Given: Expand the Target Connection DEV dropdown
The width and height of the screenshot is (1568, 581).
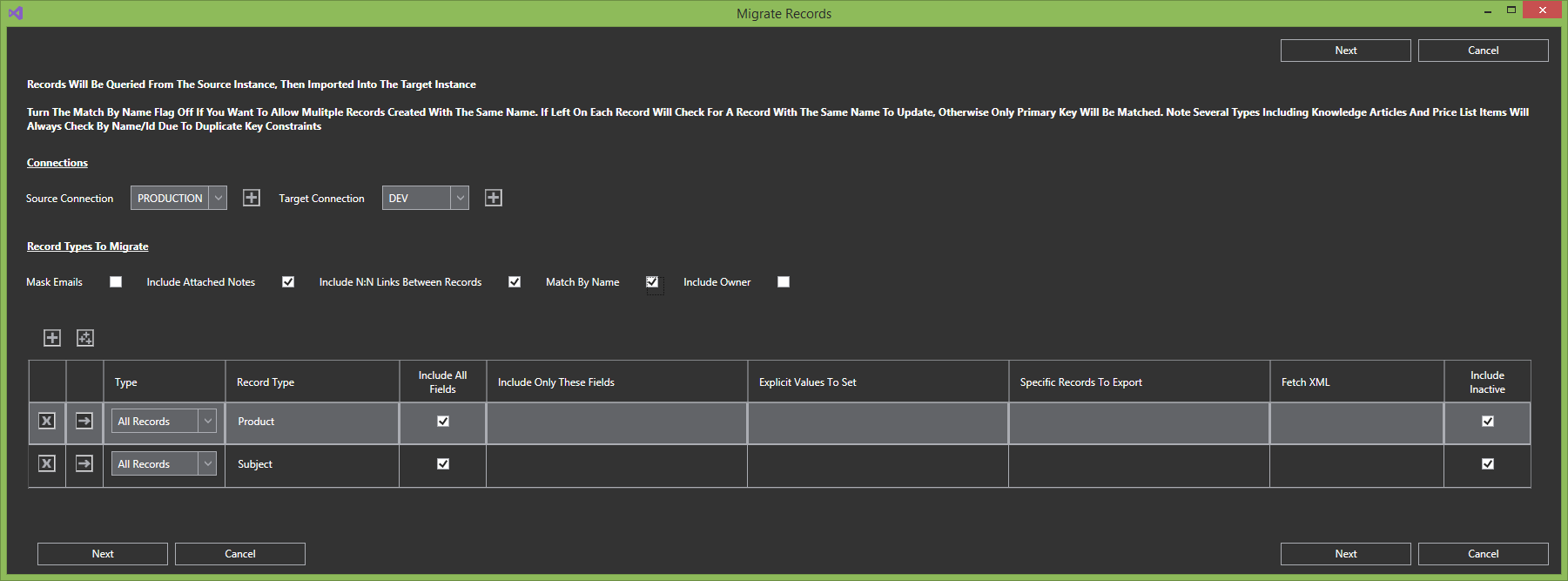Looking at the screenshot, I should [x=425, y=198].
